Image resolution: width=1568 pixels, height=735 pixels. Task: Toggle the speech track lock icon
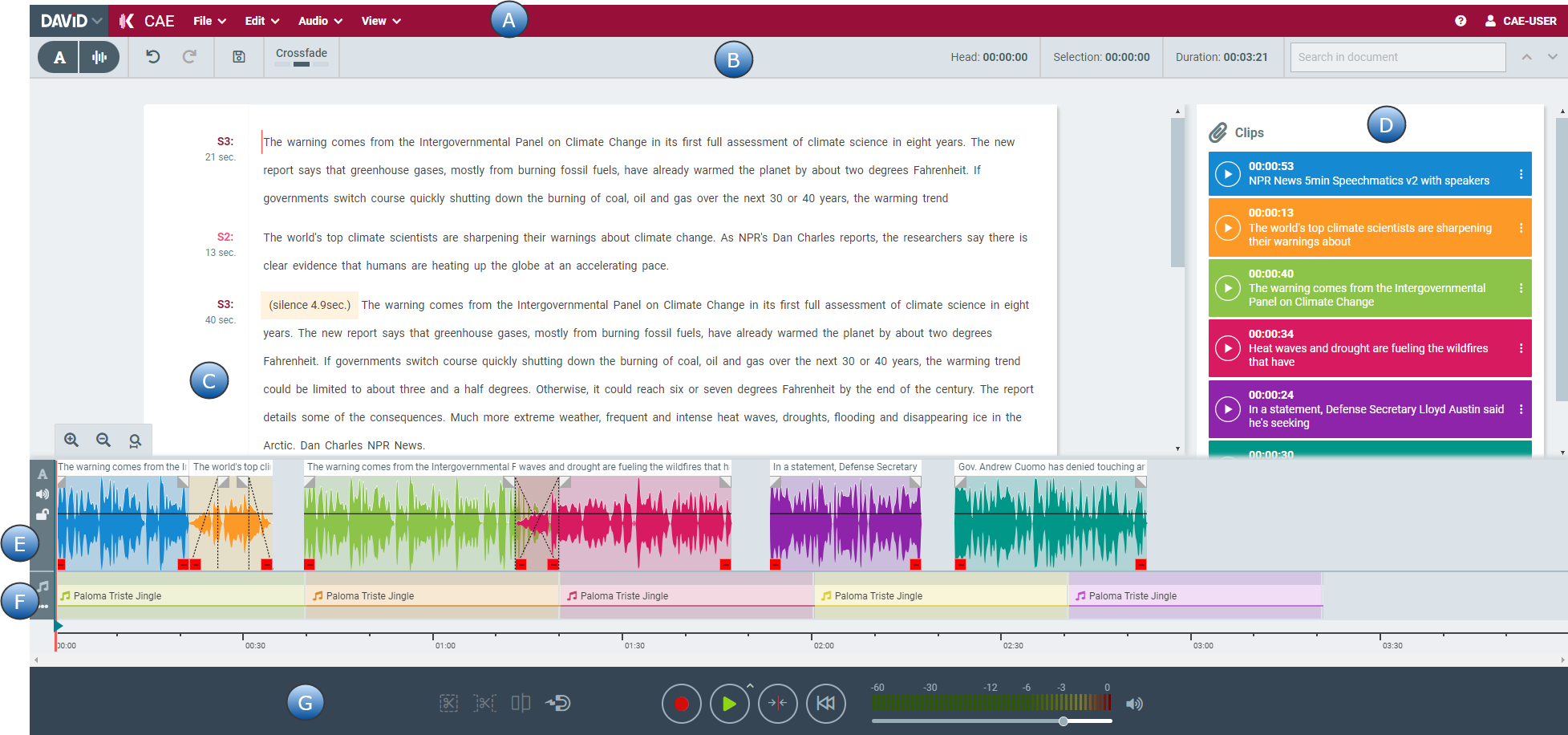click(43, 514)
